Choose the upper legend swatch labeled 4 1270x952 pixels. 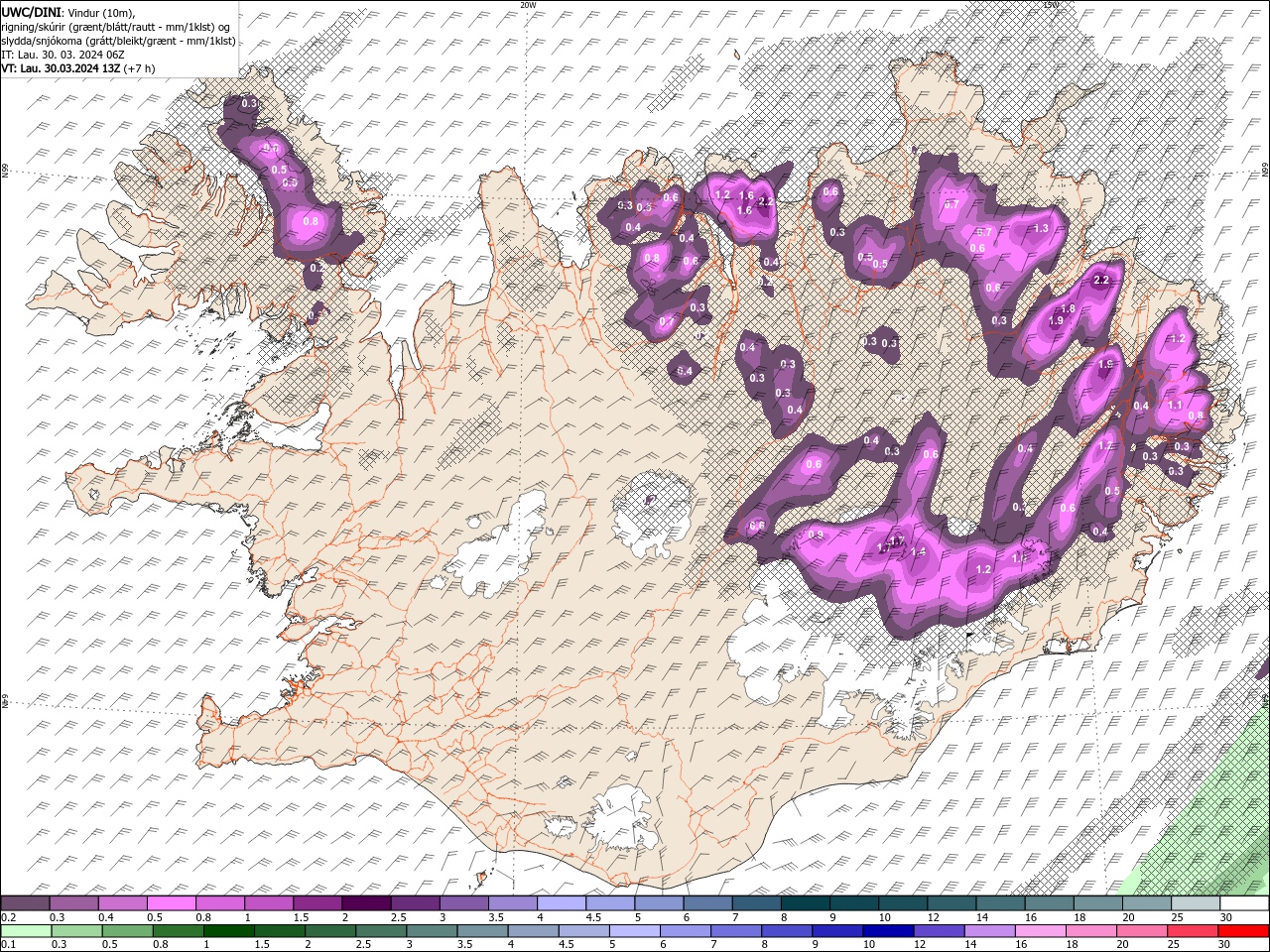562,903
